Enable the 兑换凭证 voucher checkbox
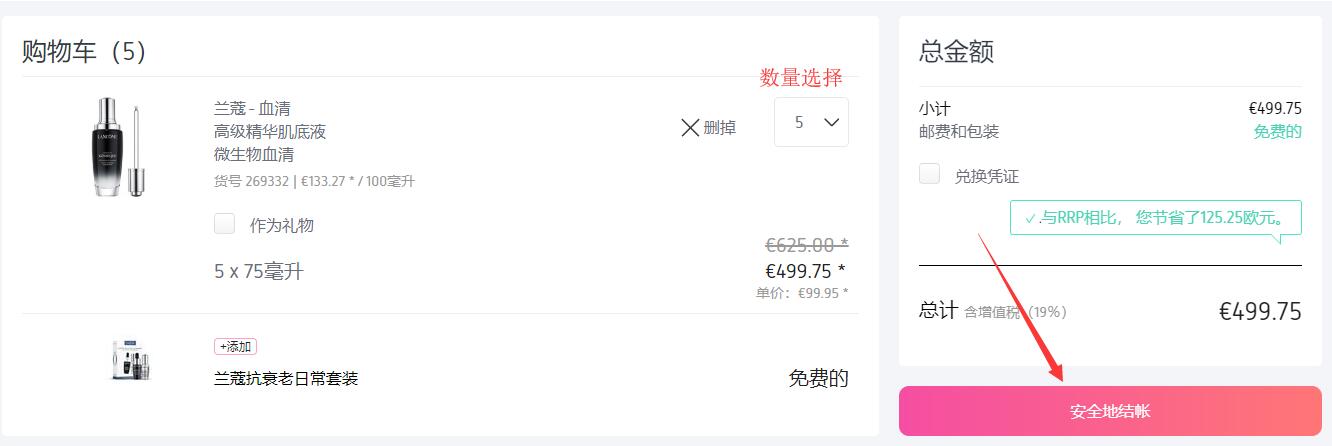Screen dimensions: 1332x446 pos(929,174)
